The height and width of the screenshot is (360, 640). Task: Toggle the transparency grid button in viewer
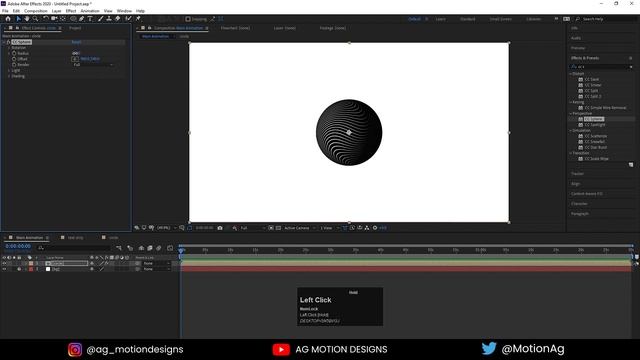pyautogui.click(x=278, y=228)
